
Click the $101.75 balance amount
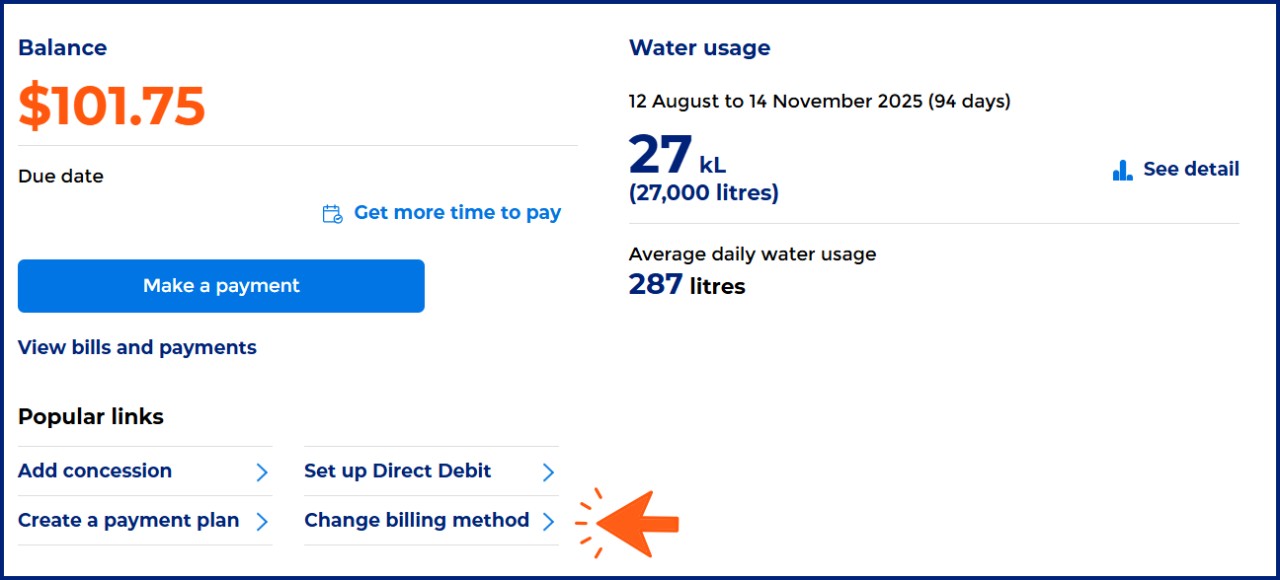pyautogui.click(x=112, y=106)
